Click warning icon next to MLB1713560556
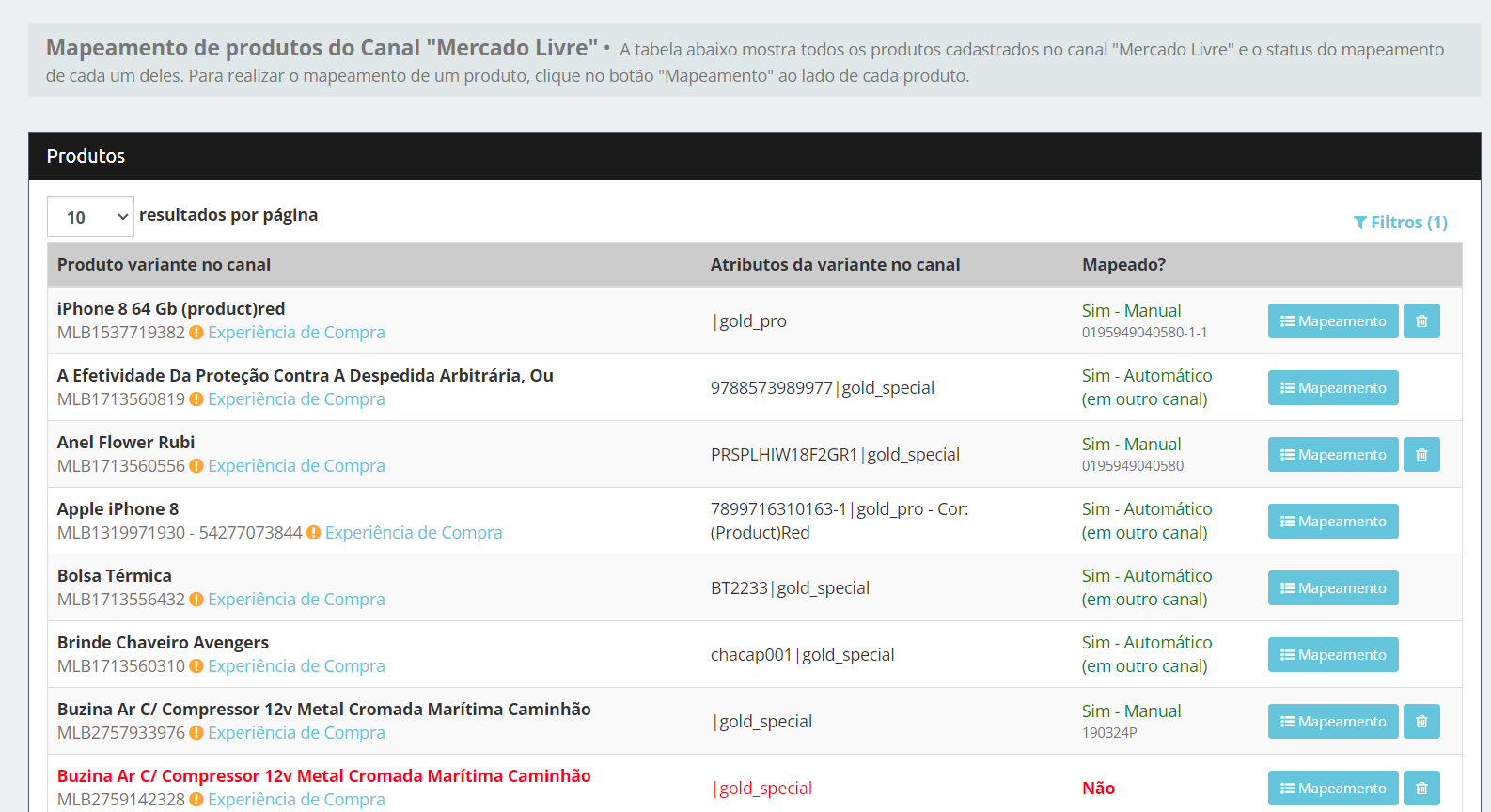The image size is (1491, 812). 196,466
